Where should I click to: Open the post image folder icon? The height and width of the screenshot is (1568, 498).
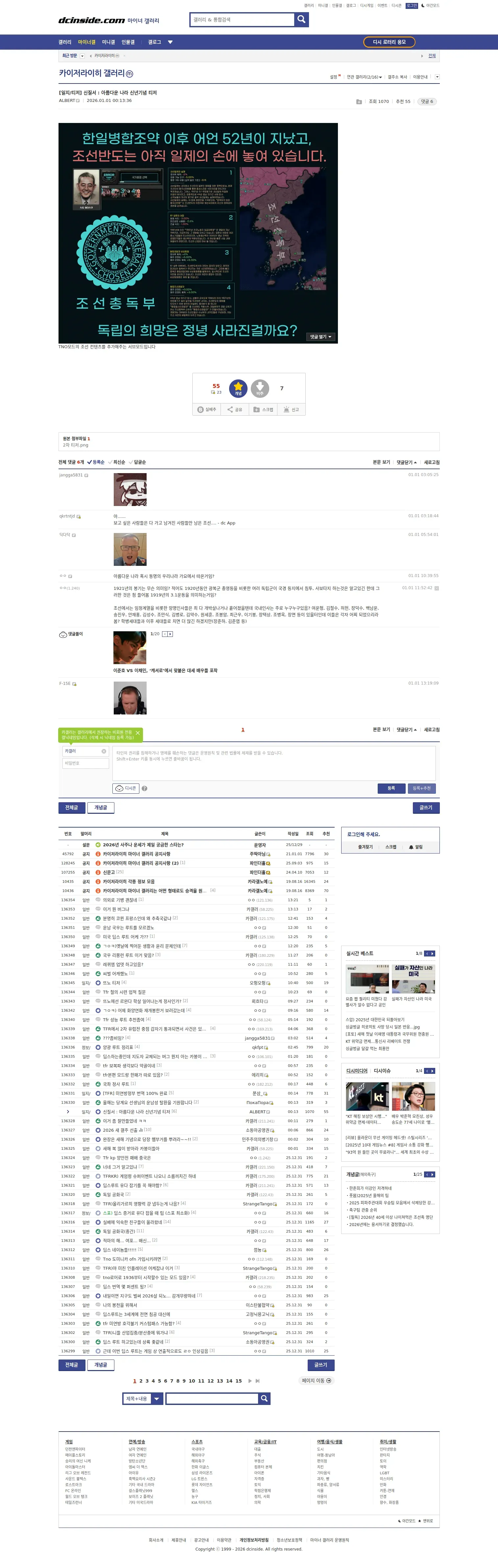[359, 102]
